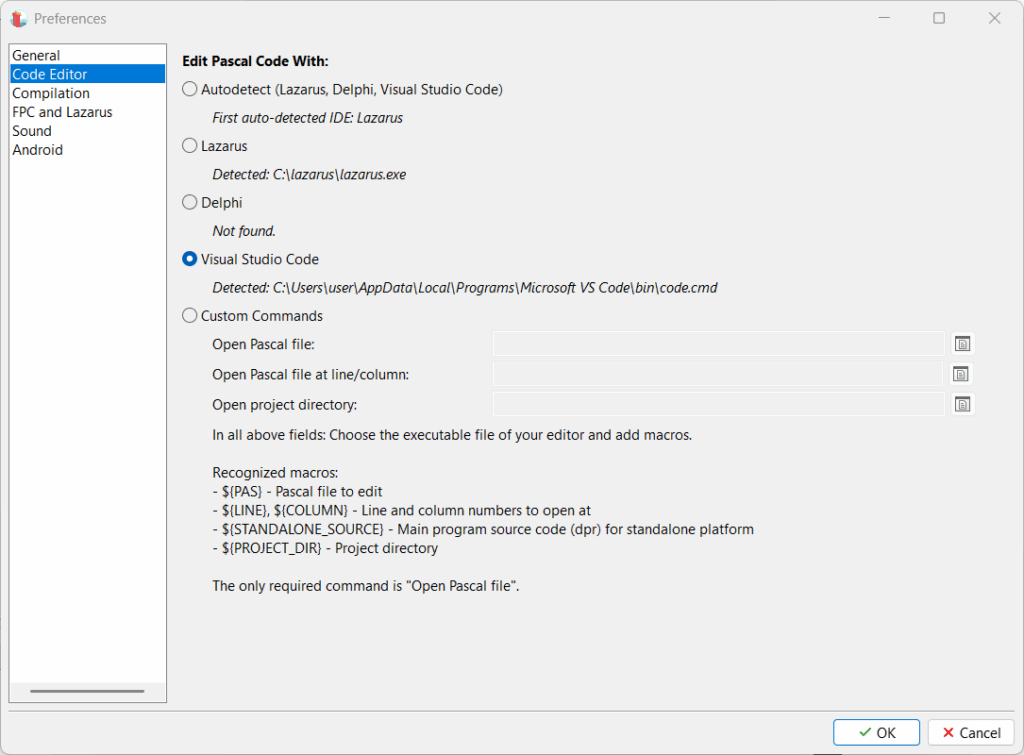
Task: Click '${PAS} - Pascal file to edit' line
Action: (297, 491)
